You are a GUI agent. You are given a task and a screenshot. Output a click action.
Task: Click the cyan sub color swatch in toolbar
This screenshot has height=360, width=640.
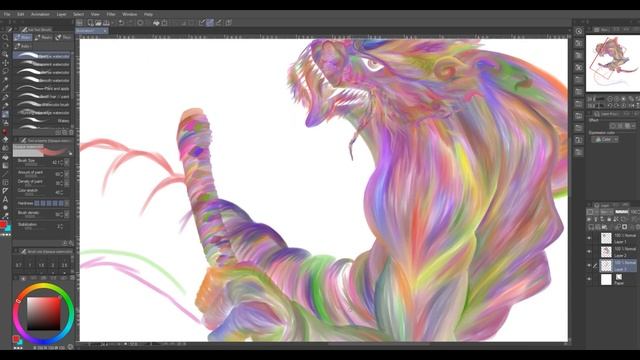click(x=8, y=228)
